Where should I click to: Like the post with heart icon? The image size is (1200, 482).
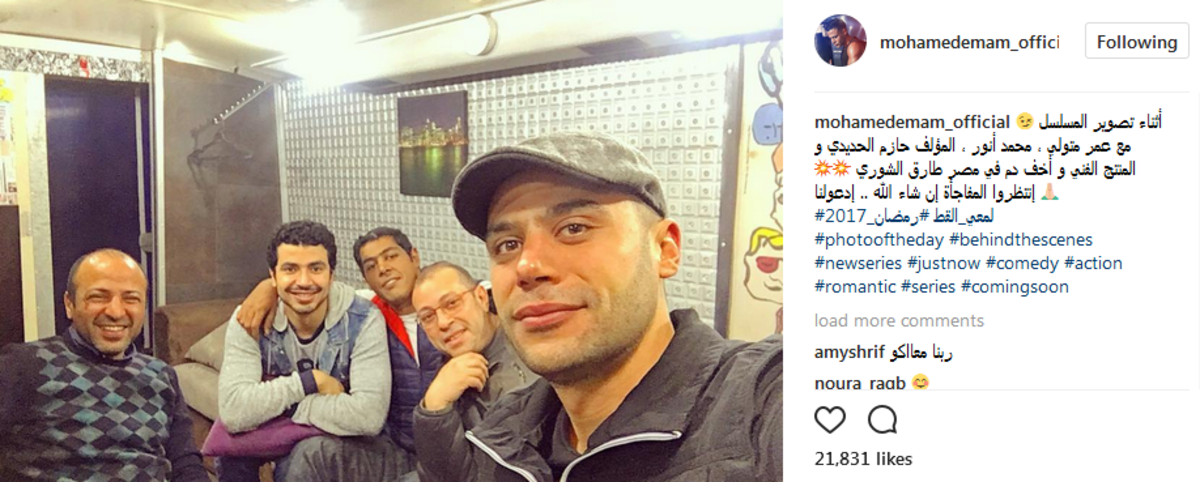830,419
